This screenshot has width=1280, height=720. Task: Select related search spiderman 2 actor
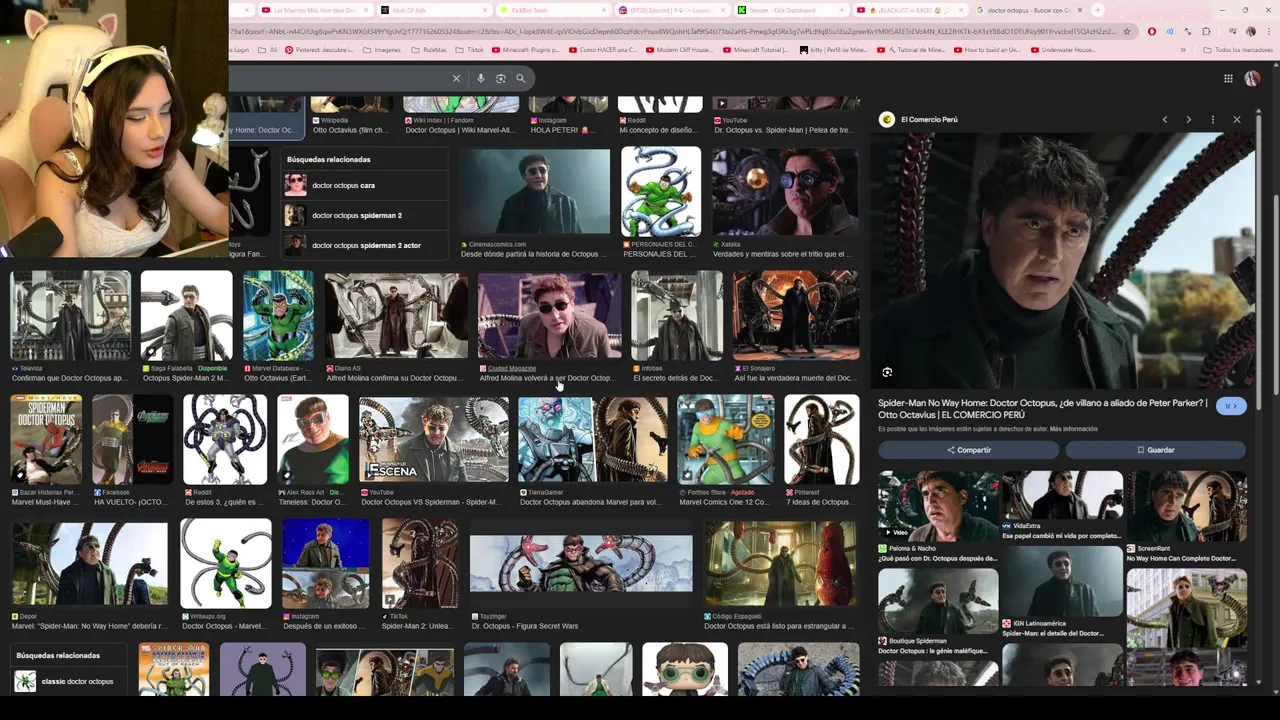[x=366, y=245]
